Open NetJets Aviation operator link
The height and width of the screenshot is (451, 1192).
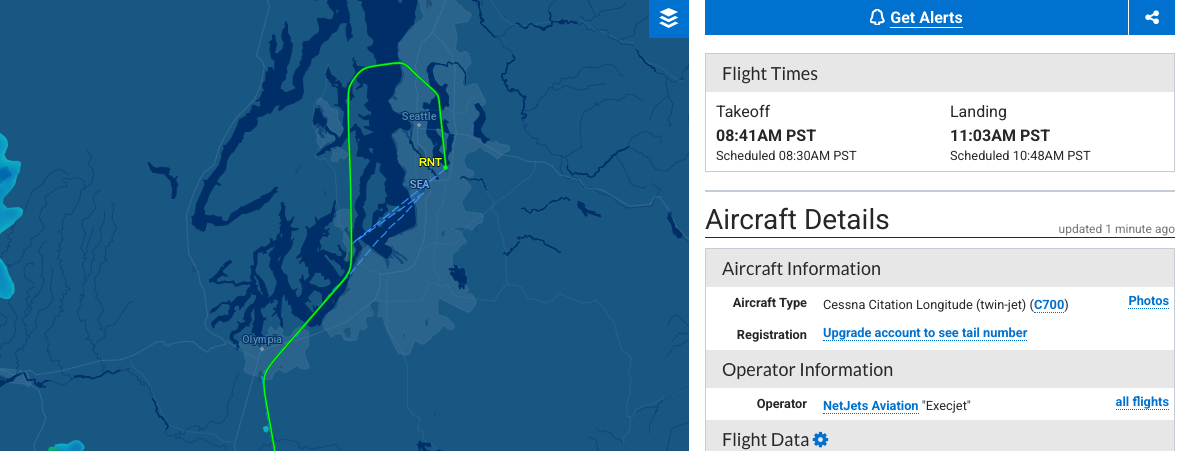(870, 405)
